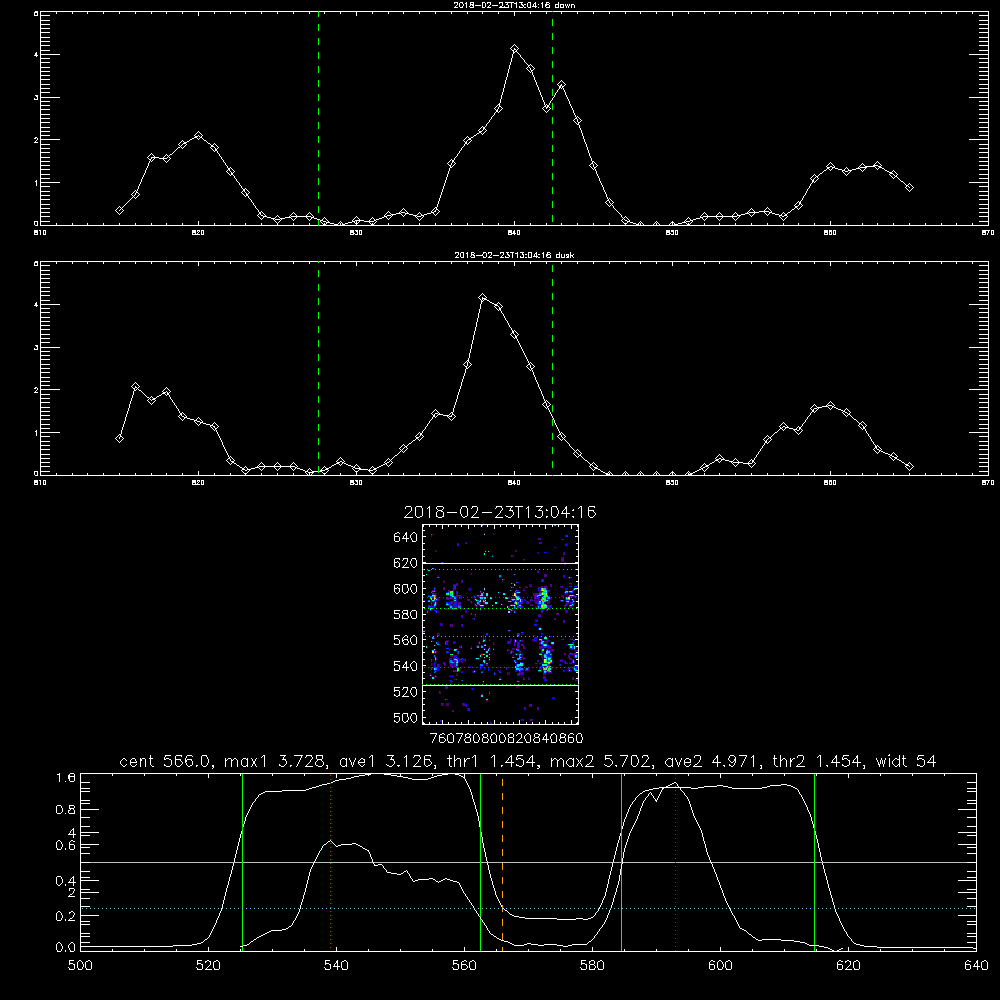This screenshot has height=1000, width=1000.
Task: Click the dusk plot title
Action: 514,255
